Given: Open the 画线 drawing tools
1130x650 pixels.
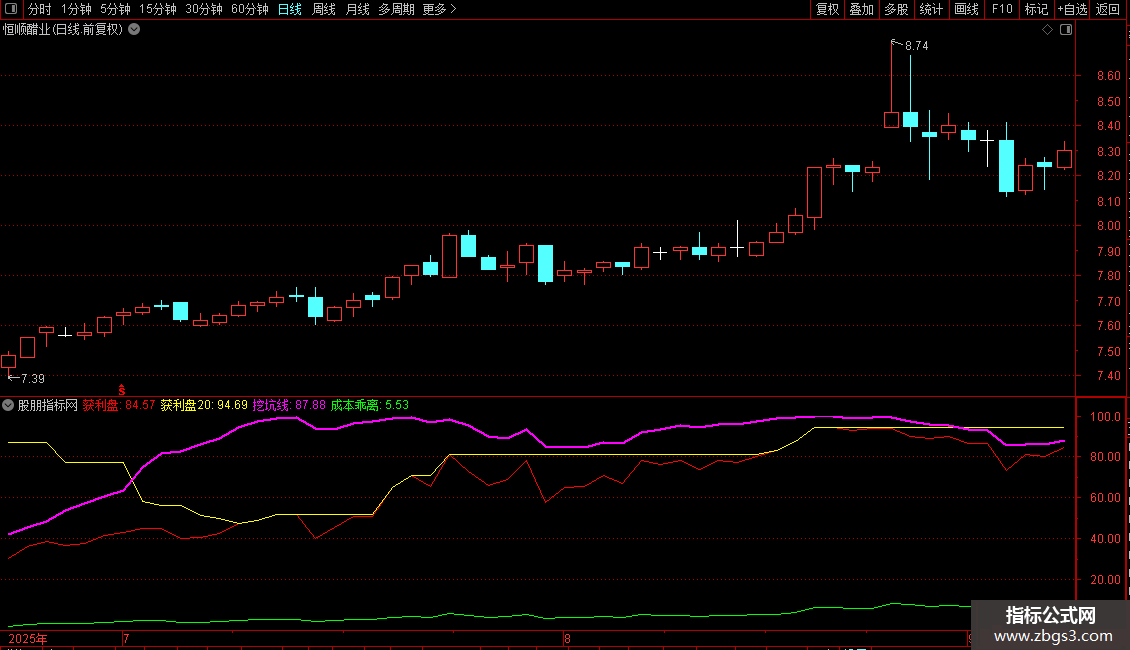Looking at the screenshot, I should (x=966, y=9).
